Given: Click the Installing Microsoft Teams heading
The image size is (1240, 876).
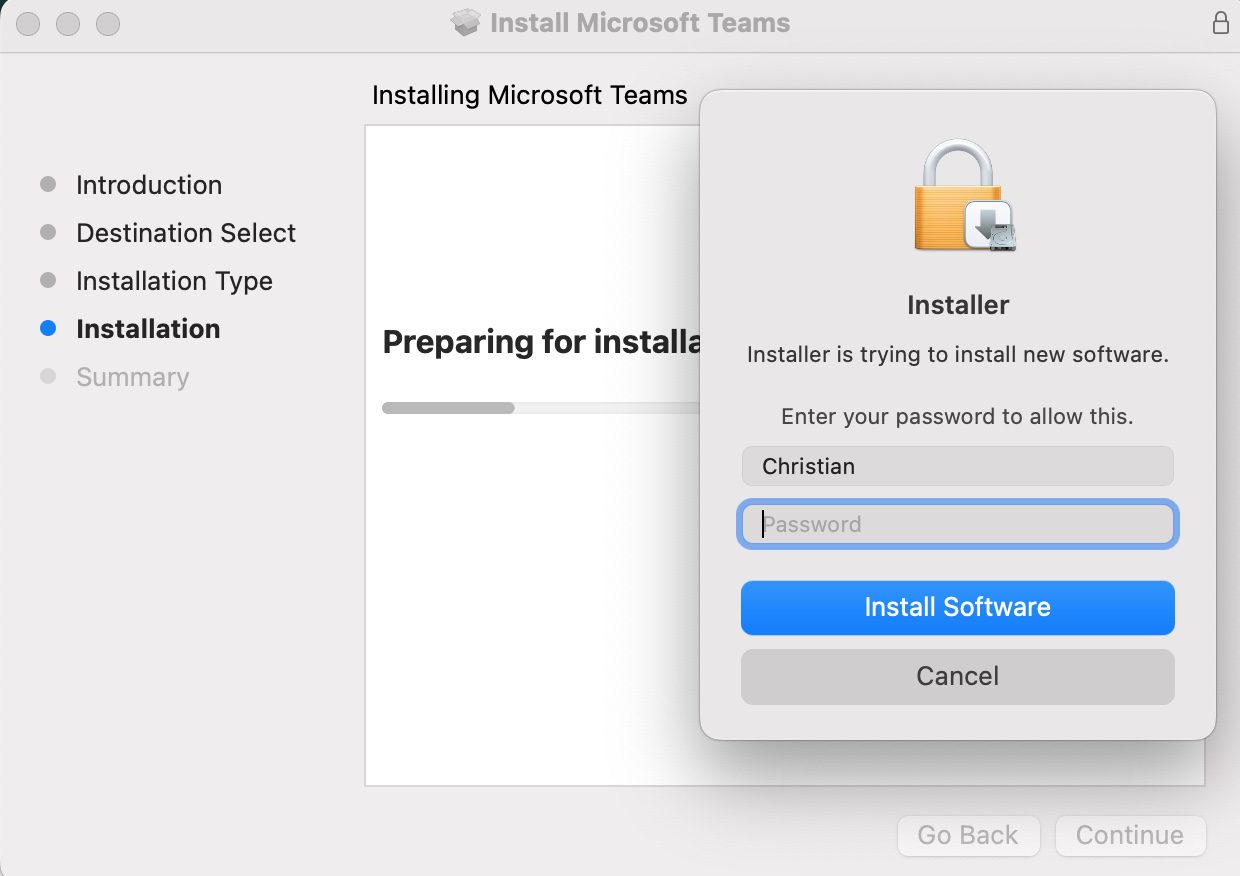Looking at the screenshot, I should [x=530, y=96].
